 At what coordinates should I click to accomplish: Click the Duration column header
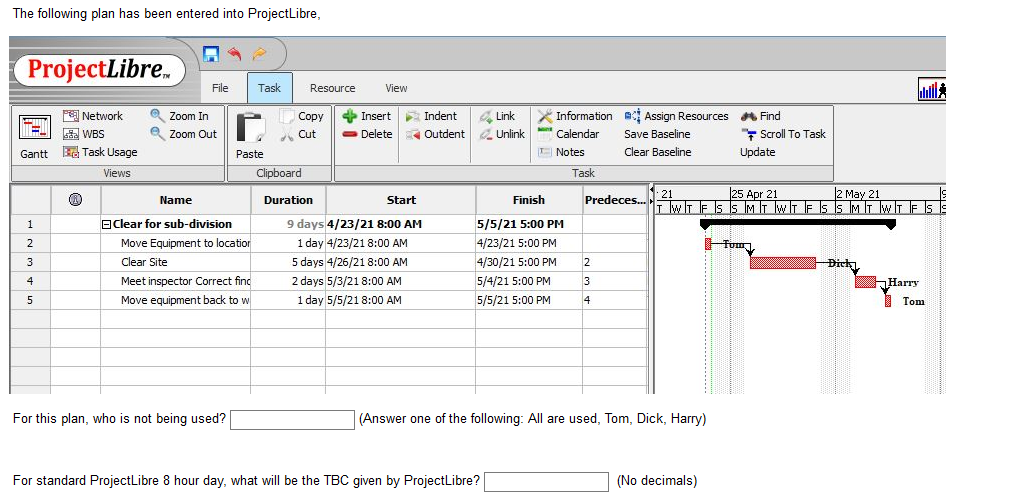coord(288,199)
